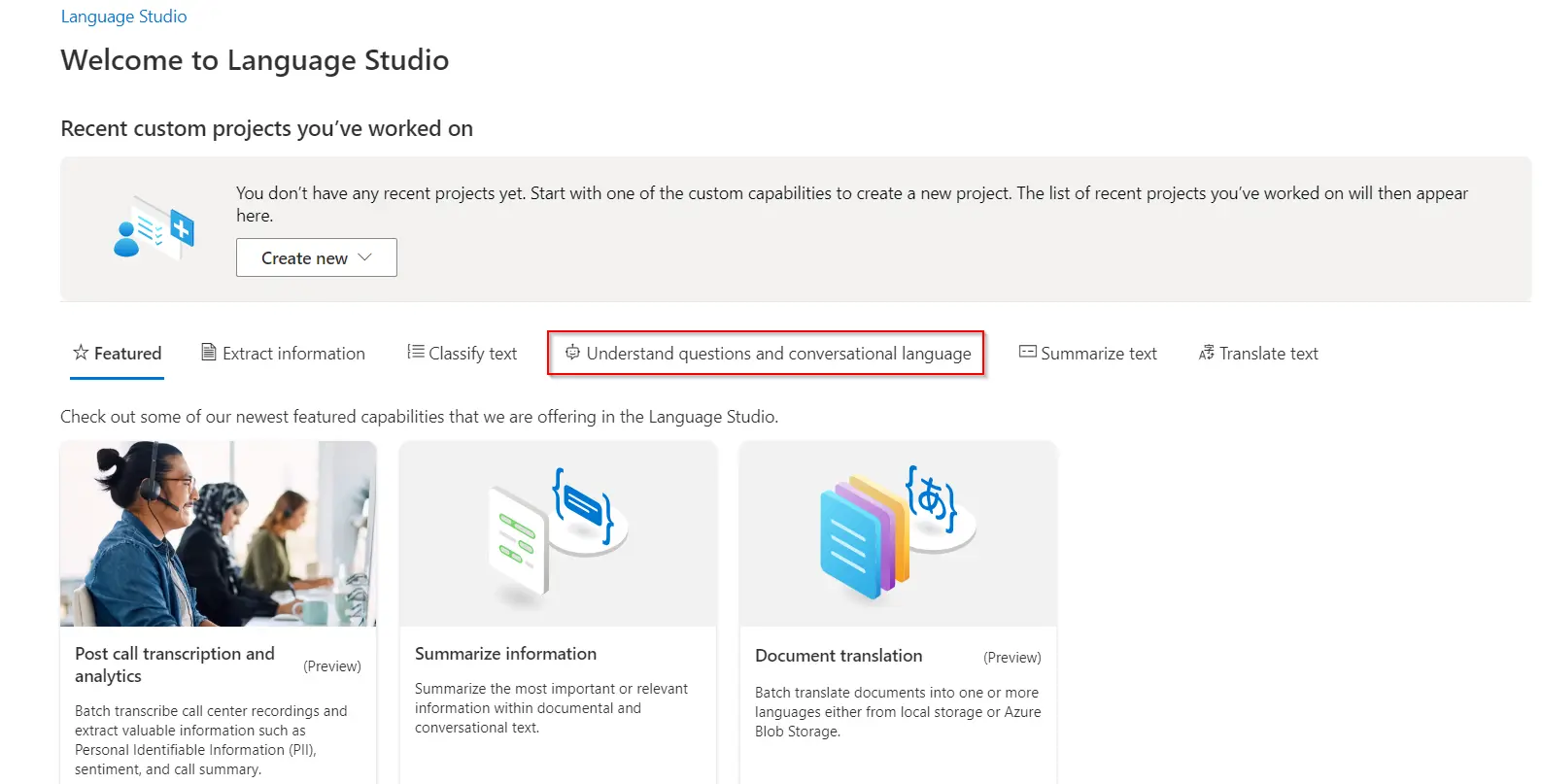Click the recent projects illustration icon
This screenshot has height=784, width=1542.
tap(154, 228)
